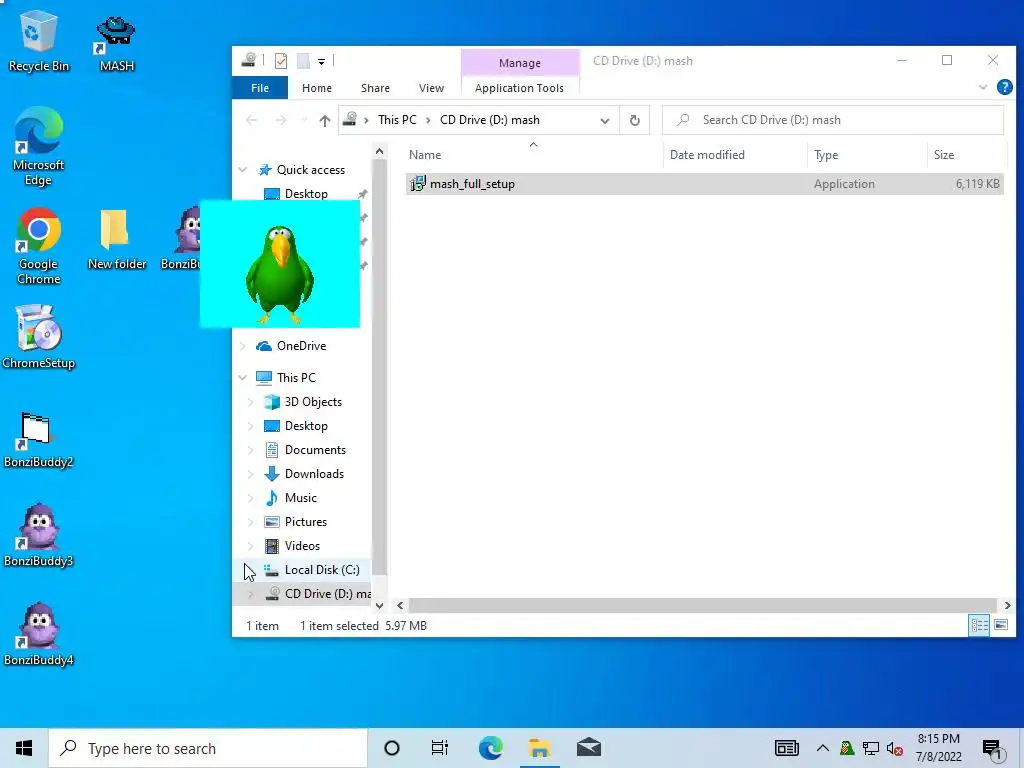The image size is (1024, 768).
Task: Select the BonziBuddy3 desktop shortcut
Action: pos(38,536)
